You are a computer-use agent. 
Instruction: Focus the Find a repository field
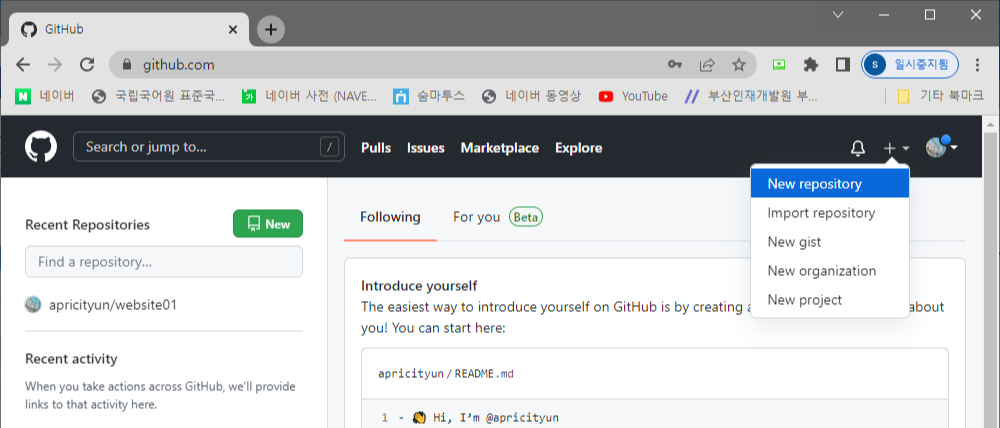click(164, 262)
